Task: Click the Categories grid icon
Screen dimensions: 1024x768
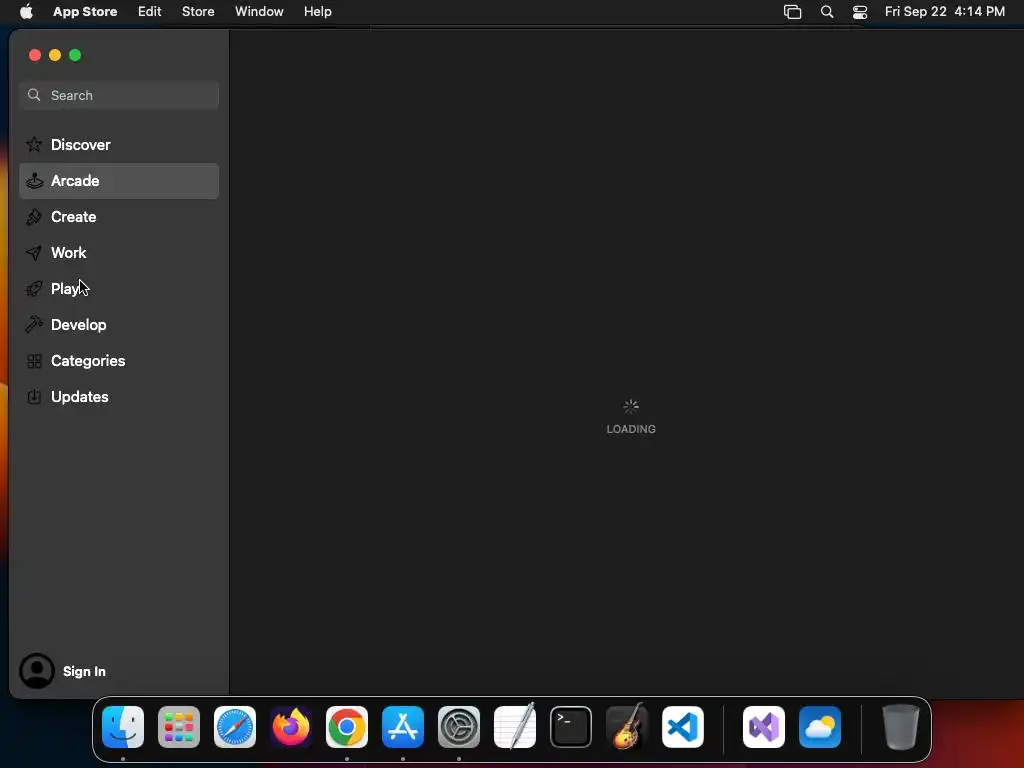Action: click(x=34, y=361)
